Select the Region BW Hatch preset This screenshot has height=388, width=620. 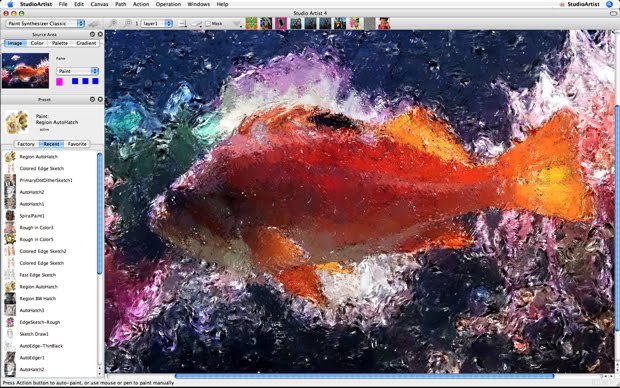tap(49, 299)
